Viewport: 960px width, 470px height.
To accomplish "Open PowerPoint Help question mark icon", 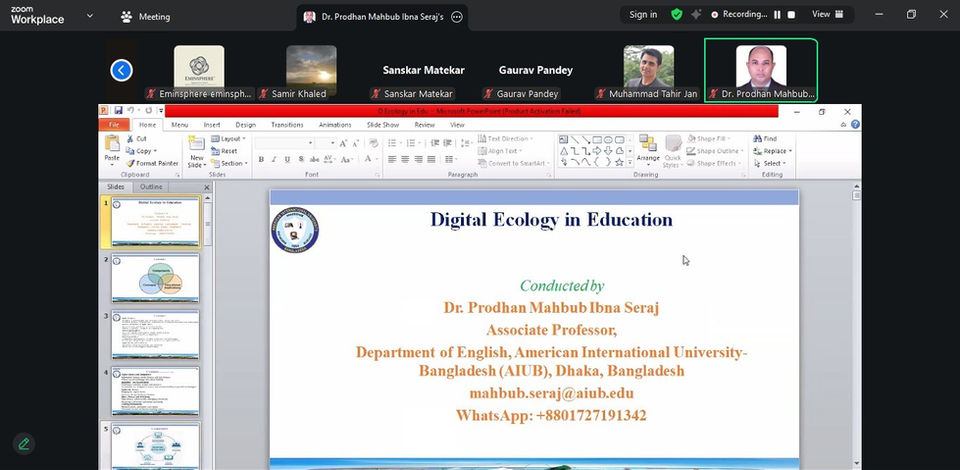I will click(x=855, y=124).
